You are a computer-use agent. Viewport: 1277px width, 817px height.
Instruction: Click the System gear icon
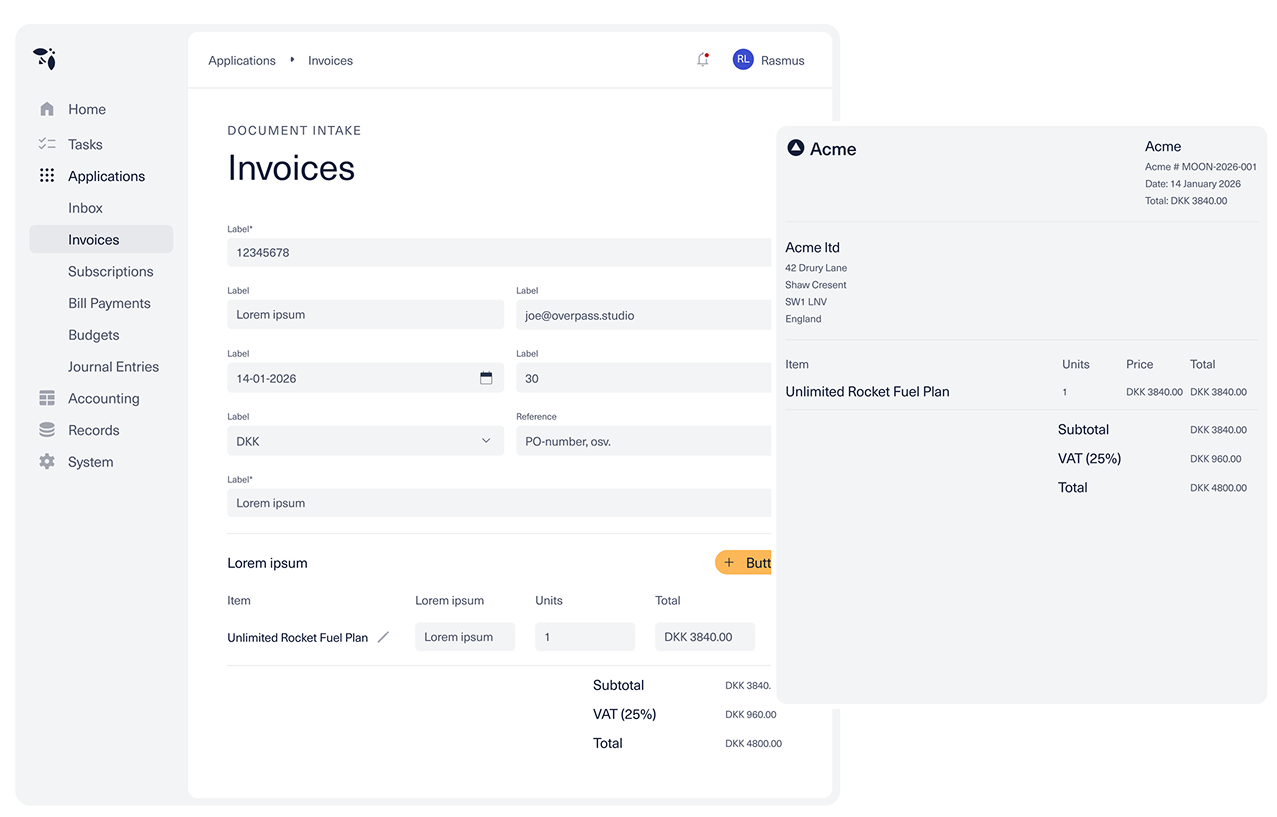[x=47, y=462]
